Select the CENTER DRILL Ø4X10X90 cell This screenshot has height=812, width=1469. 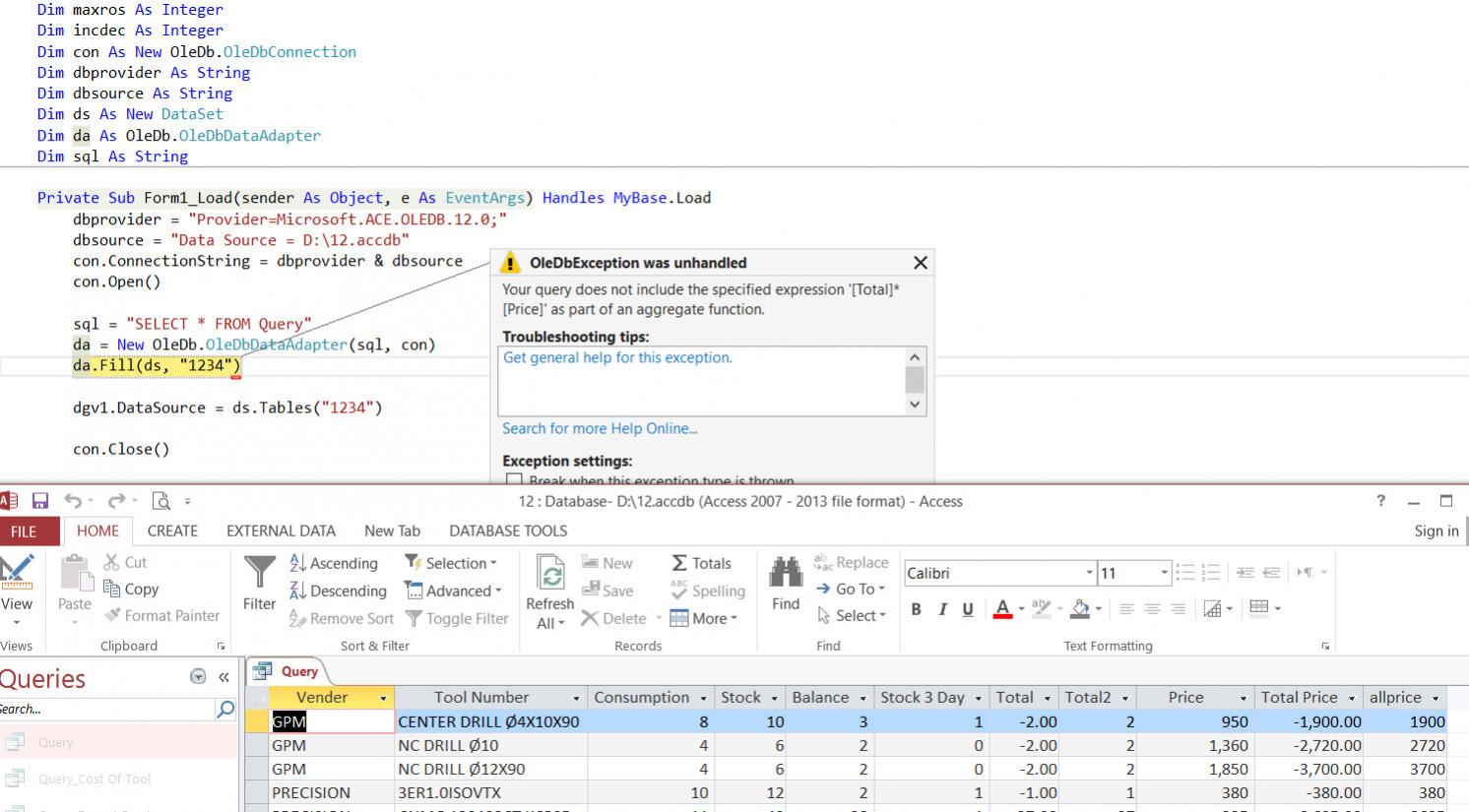tap(490, 721)
